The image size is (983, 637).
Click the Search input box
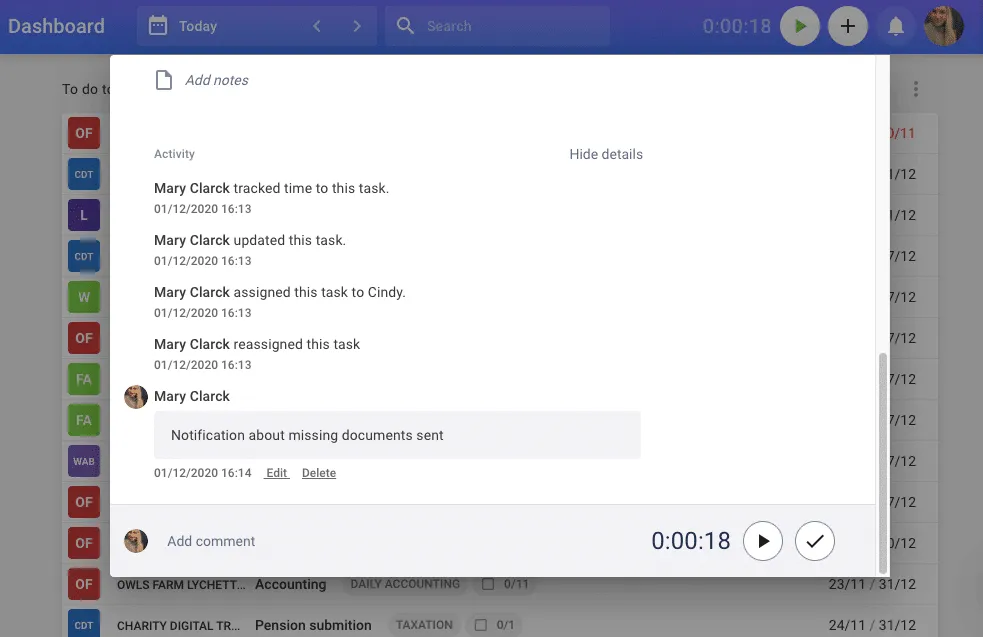(497, 26)
